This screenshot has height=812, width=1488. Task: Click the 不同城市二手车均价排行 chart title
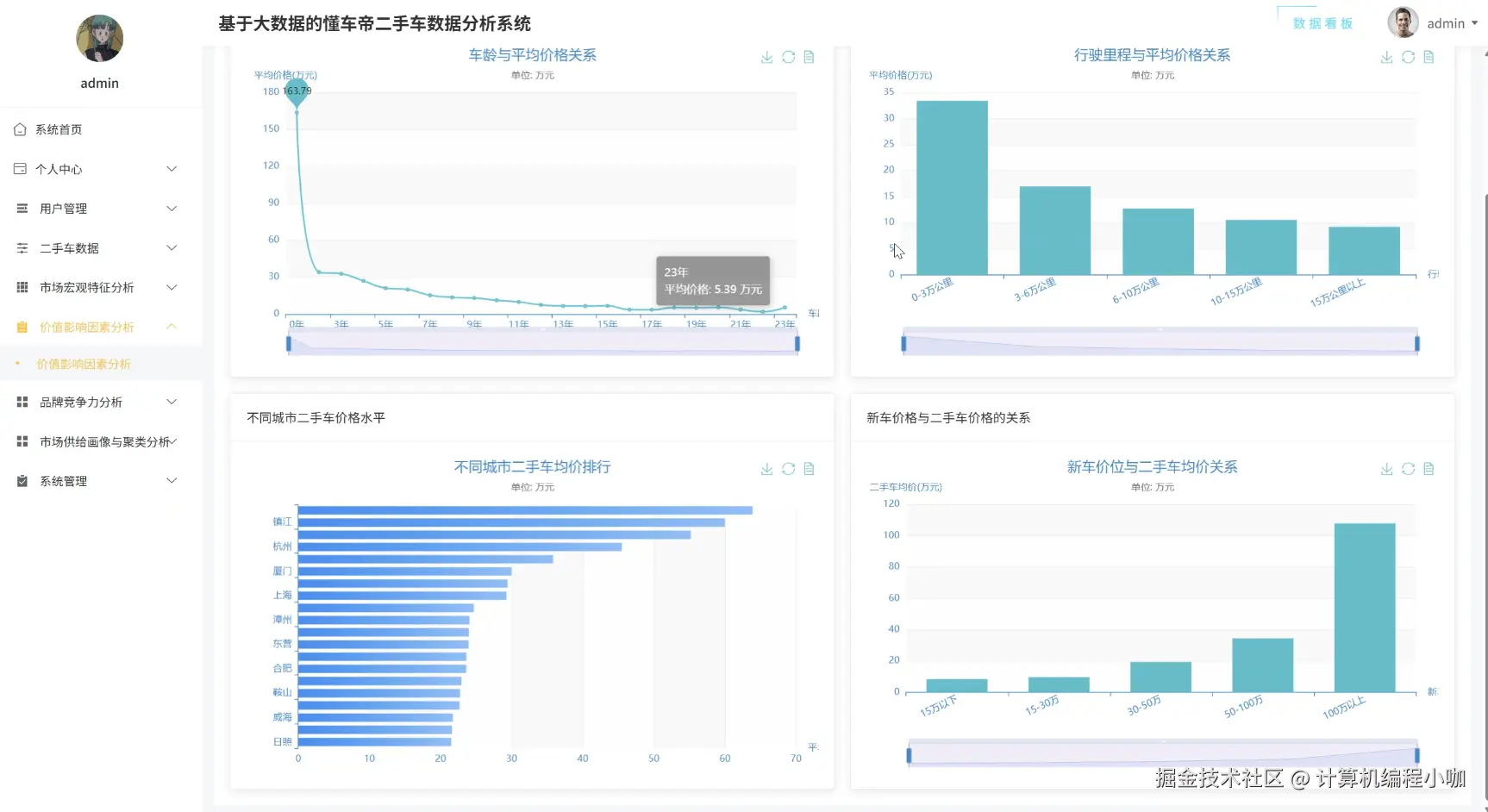(x=532, y=467)
